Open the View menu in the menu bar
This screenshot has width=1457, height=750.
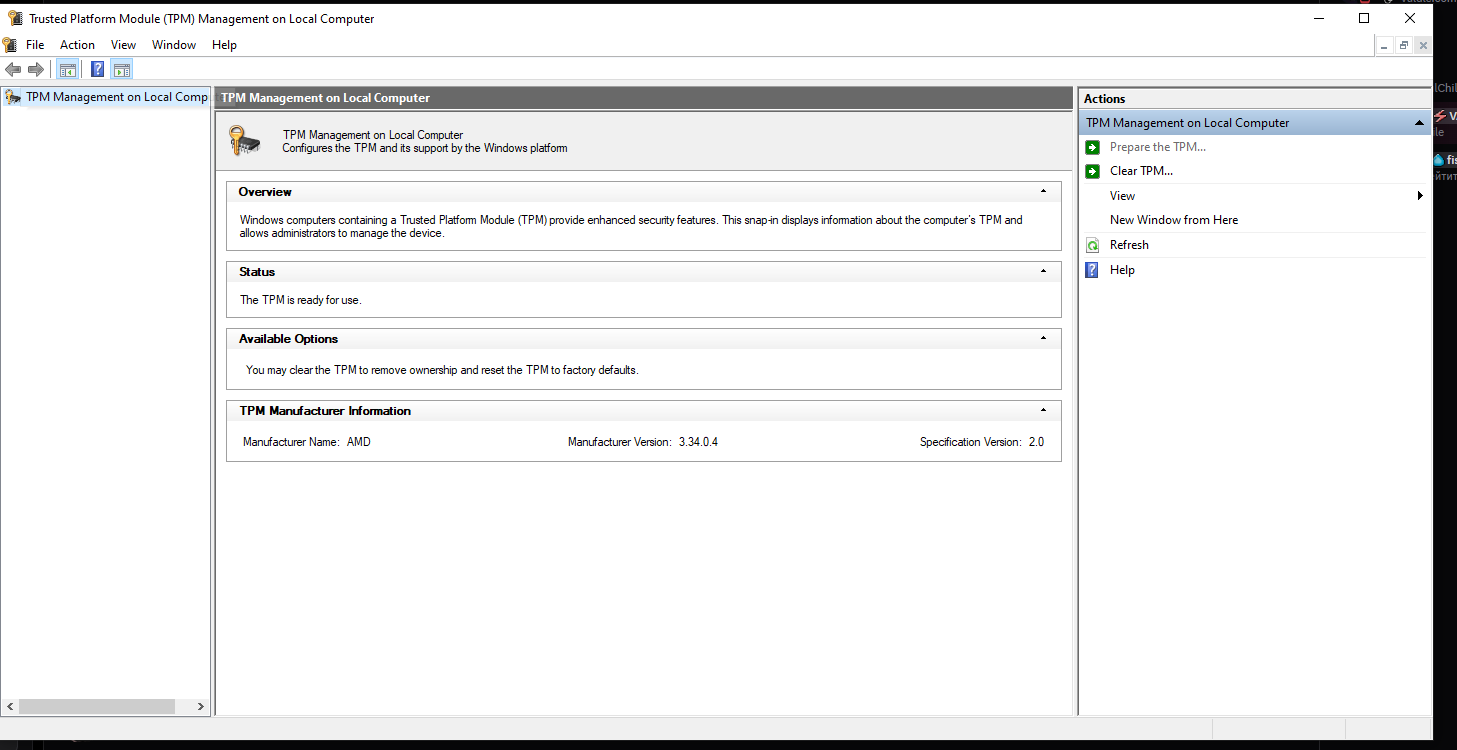point(124,45)
